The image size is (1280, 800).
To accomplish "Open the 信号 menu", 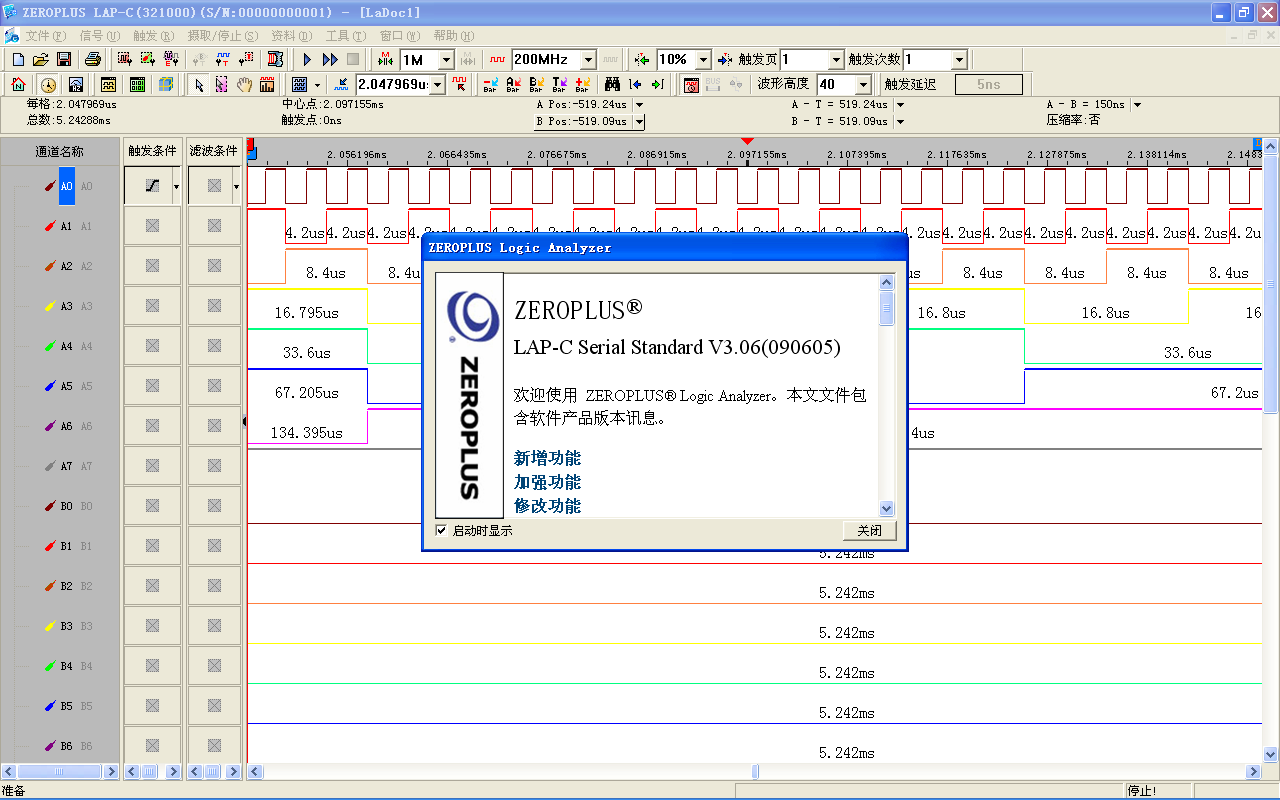I will (99, 36).
